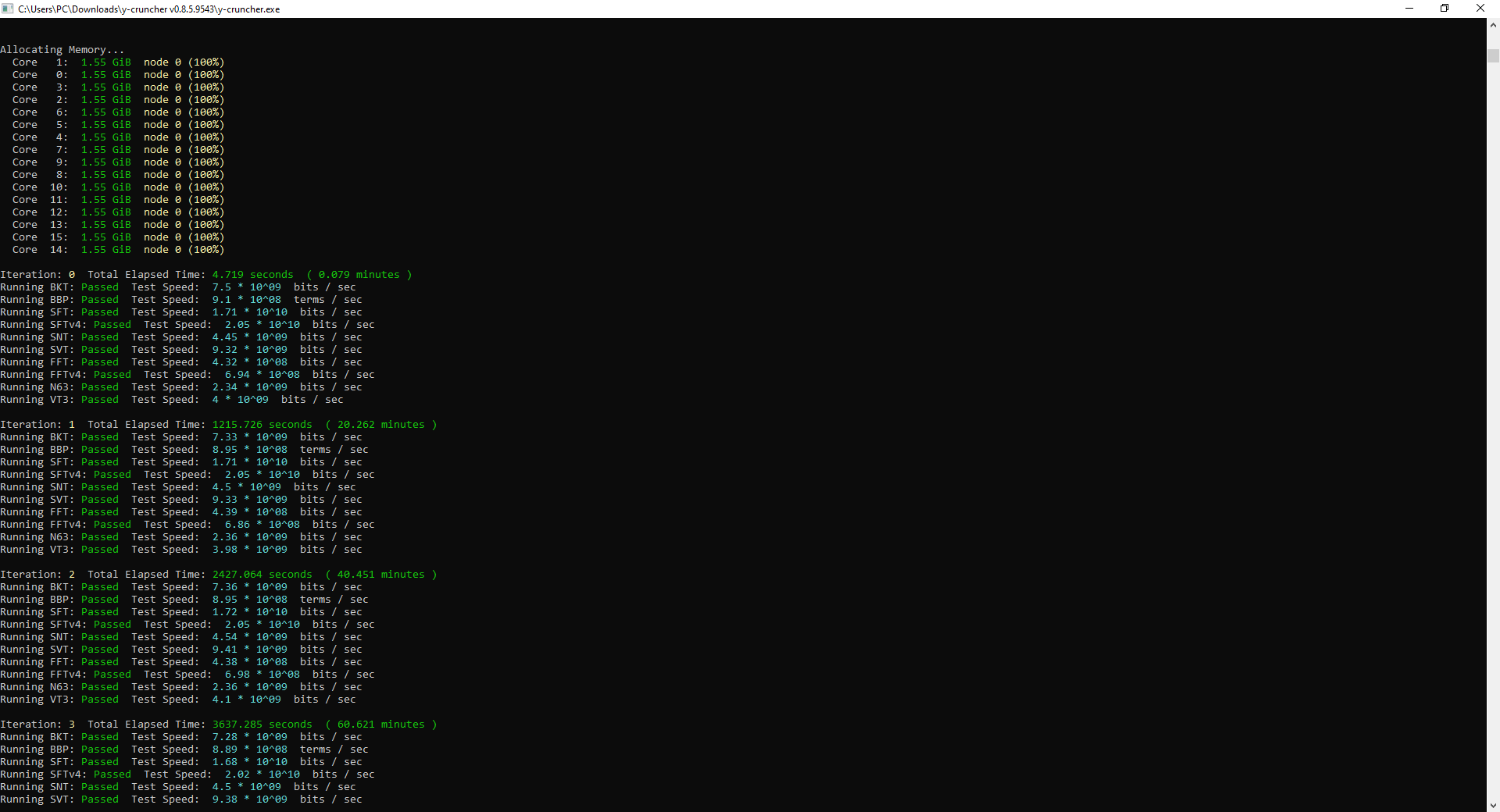1500x812 pixels.
Task: Click the '1215.726 seconds' elapsed time
Action: (x=262, y=425)
